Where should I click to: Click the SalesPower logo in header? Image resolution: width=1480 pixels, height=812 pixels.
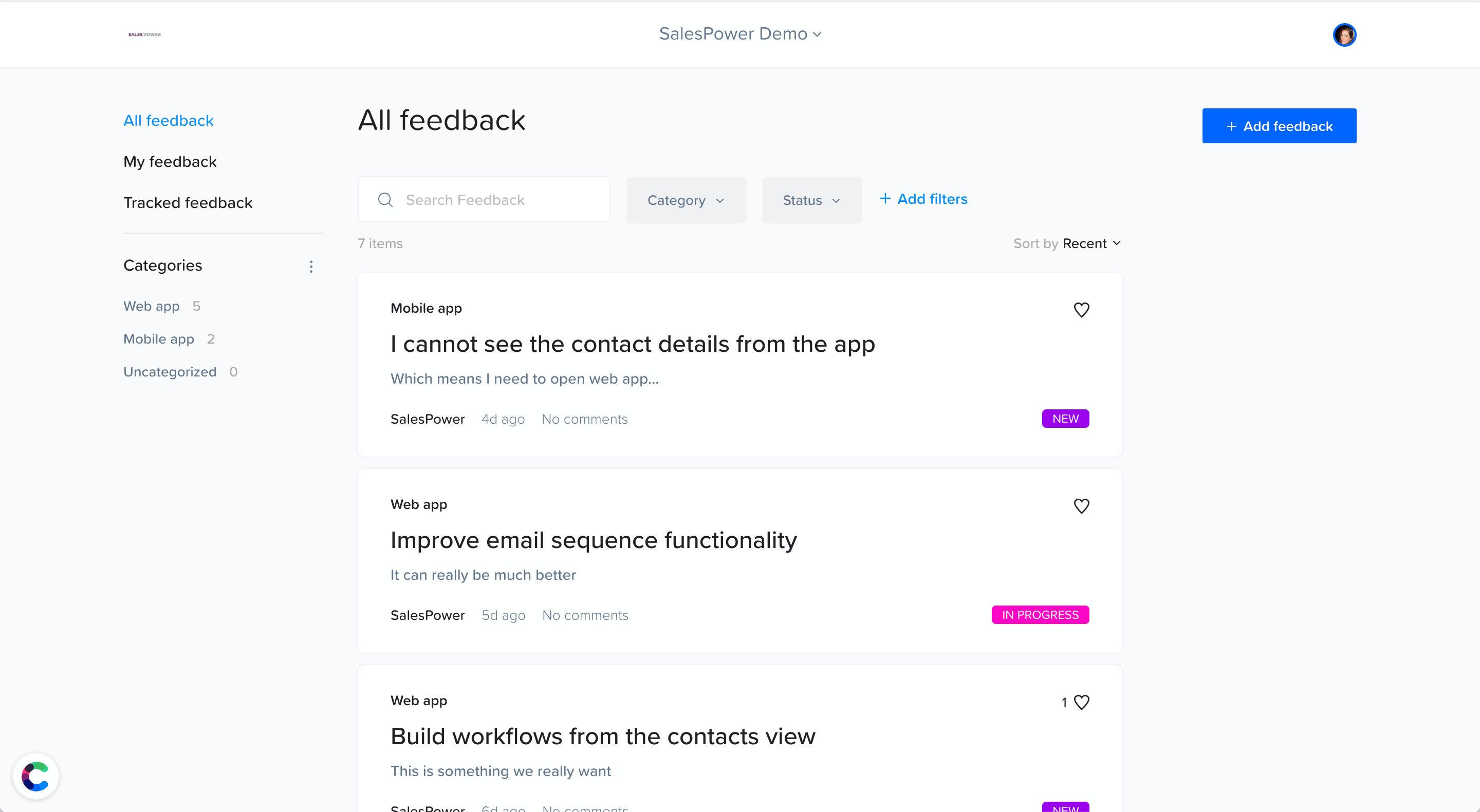point(144,34)
